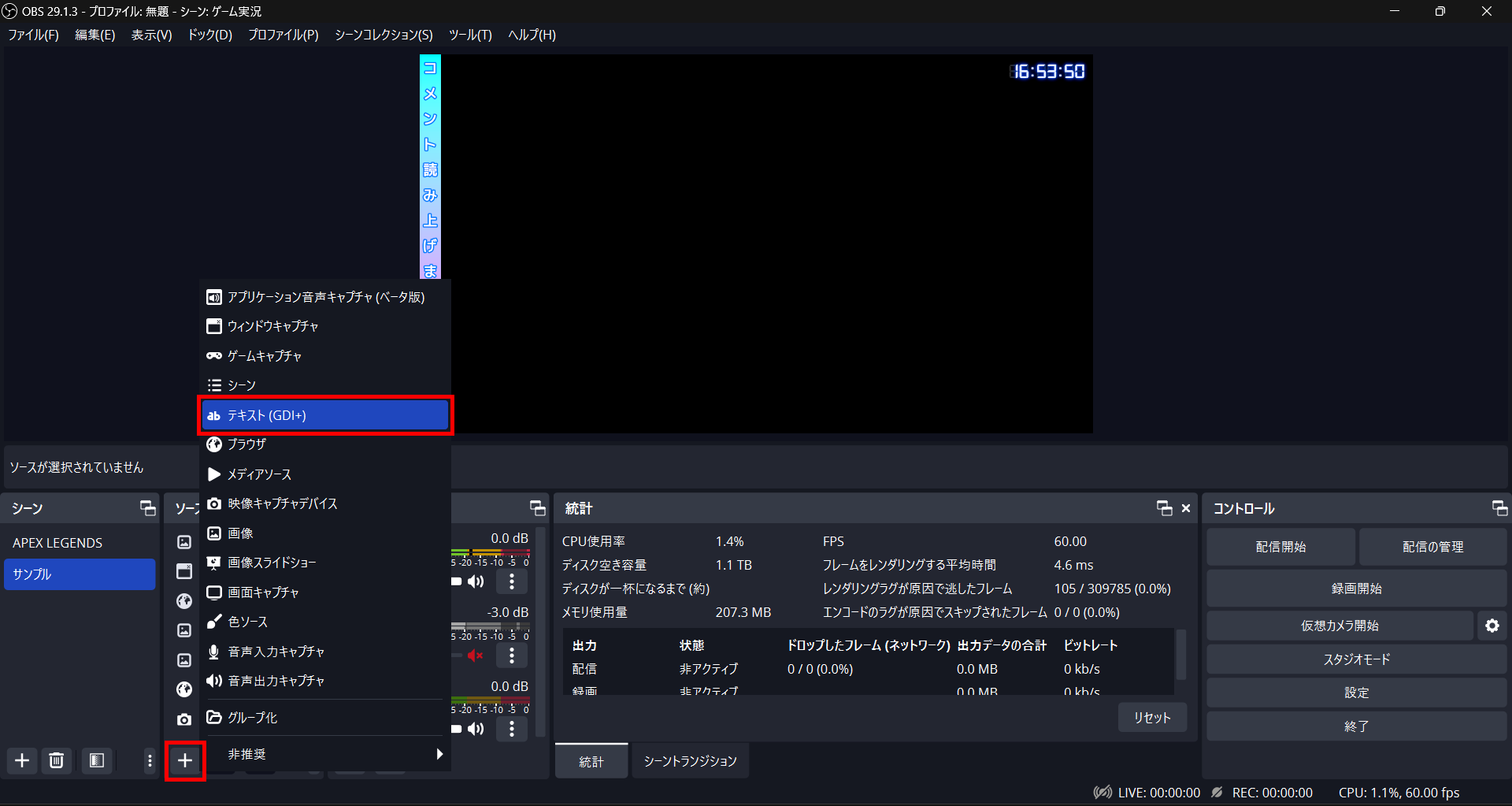The height and width of the screenshot is (806, 1512).
Task: Select 画像スライドショー source
Action: [x=324, y=563]
